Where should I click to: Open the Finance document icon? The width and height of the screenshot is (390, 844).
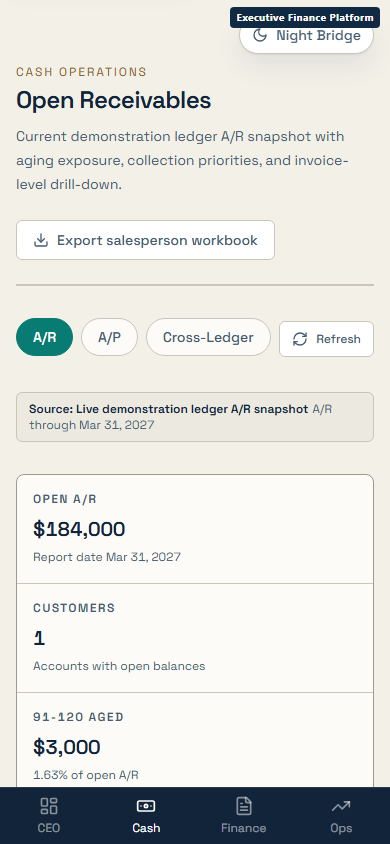tap(244, 806)
